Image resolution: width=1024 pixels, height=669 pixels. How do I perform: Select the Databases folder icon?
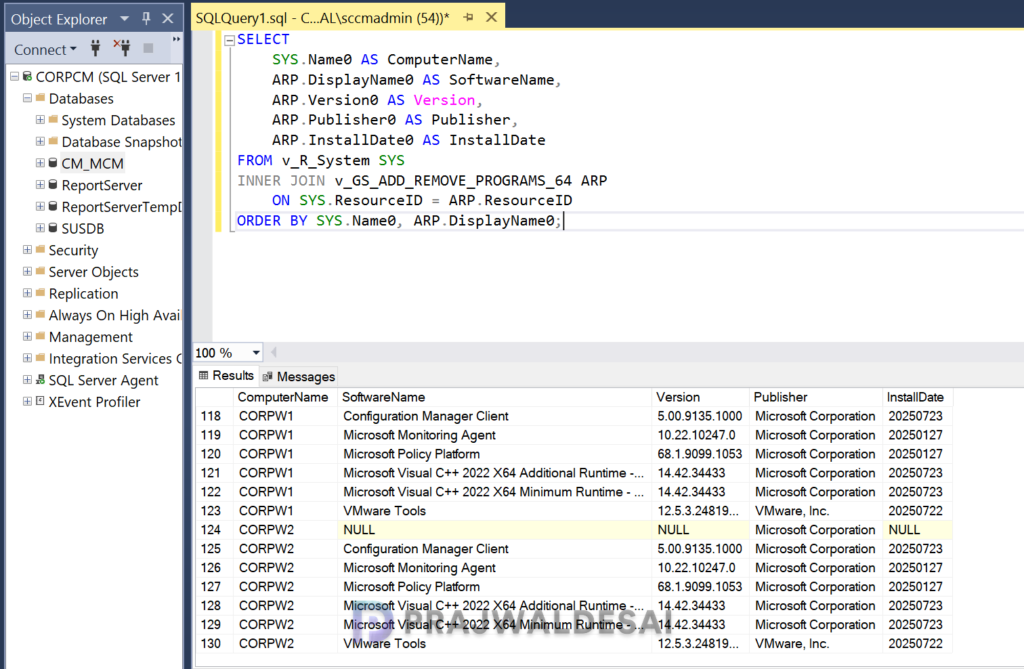pos(40,98)
